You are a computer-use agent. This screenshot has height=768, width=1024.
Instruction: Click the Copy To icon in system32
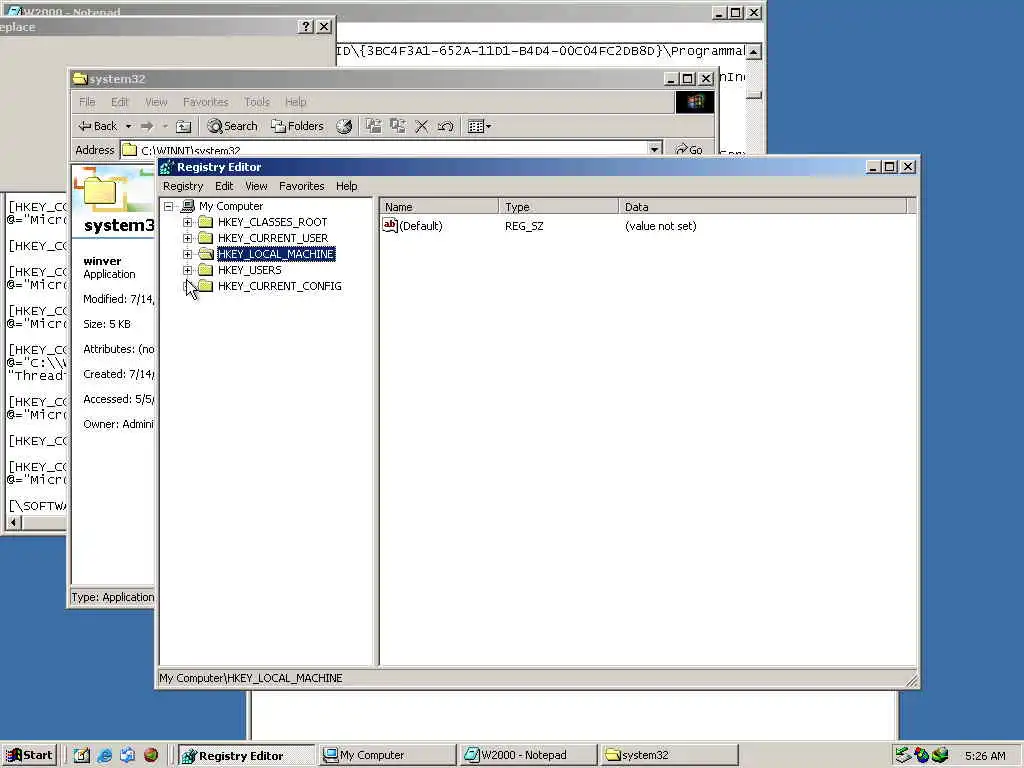coord(397,126)
